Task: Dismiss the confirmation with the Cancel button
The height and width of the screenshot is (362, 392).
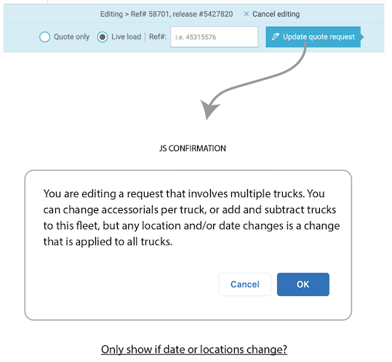Action: [245, 284]
